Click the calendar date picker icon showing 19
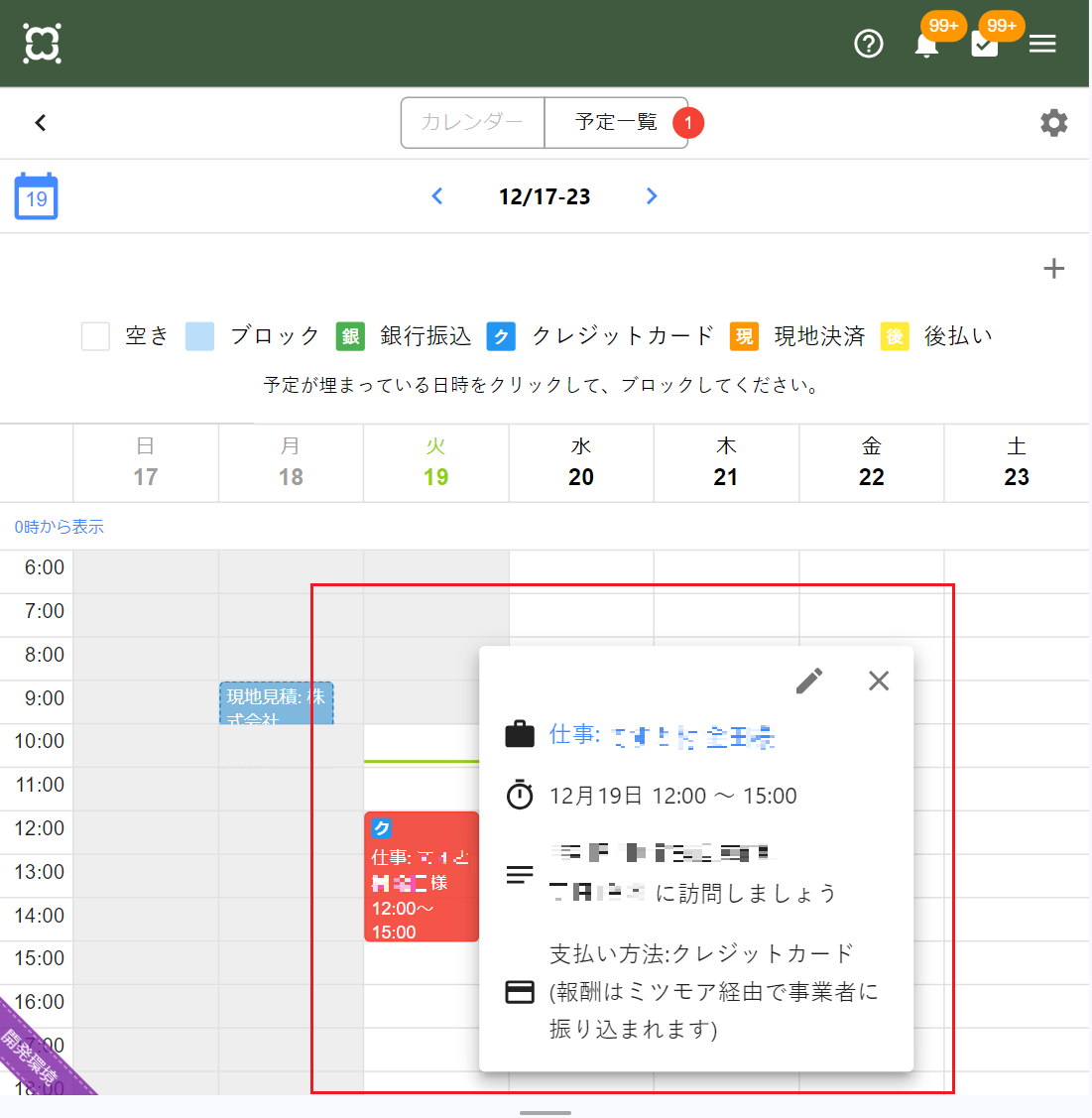This screenshot has height=1118, width=1092. (36, 196)
